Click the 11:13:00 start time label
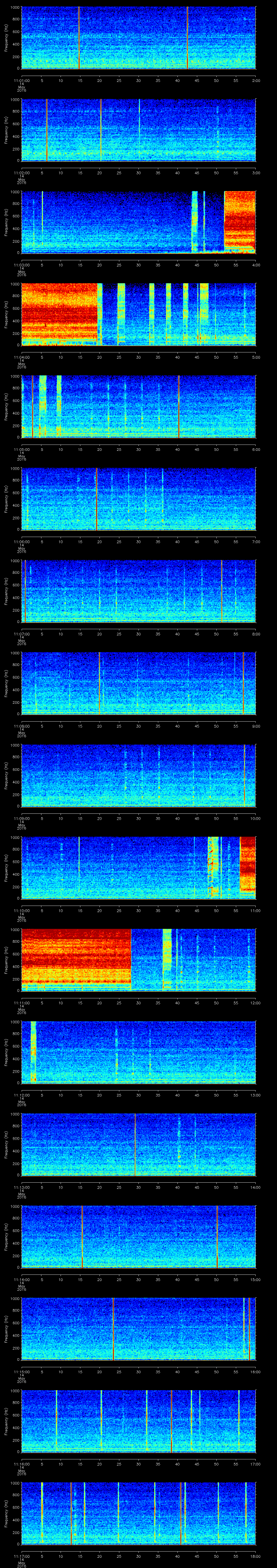 click(22, 1187)
